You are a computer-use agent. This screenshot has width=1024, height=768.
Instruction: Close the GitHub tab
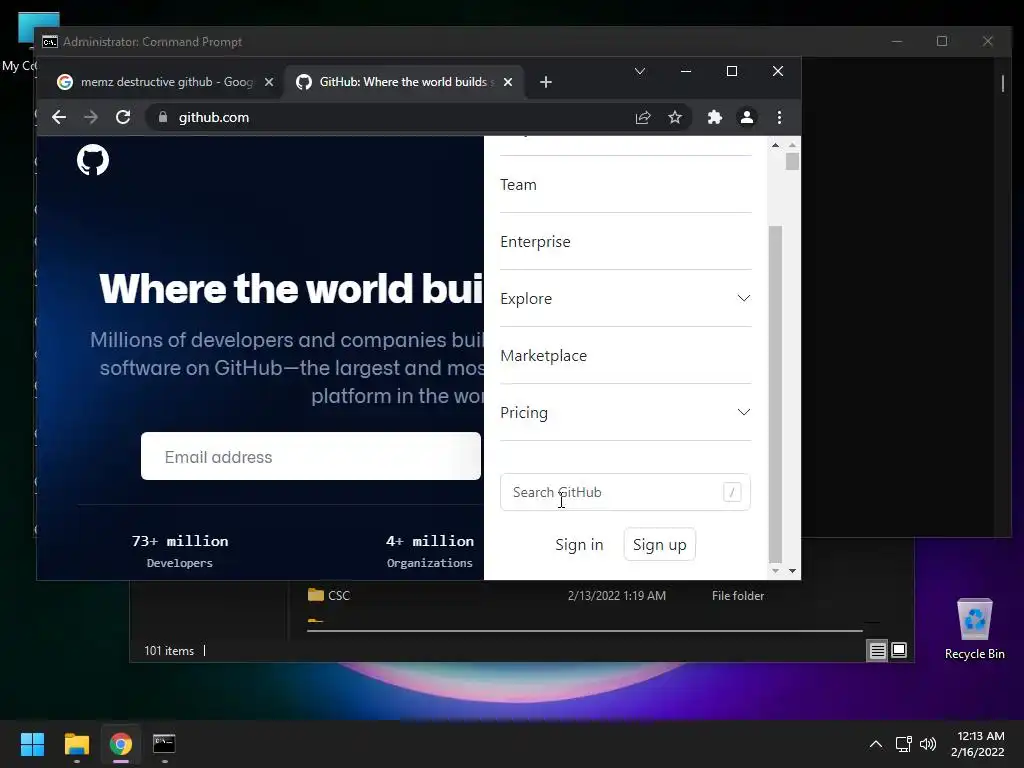click(x=508, y=82)
